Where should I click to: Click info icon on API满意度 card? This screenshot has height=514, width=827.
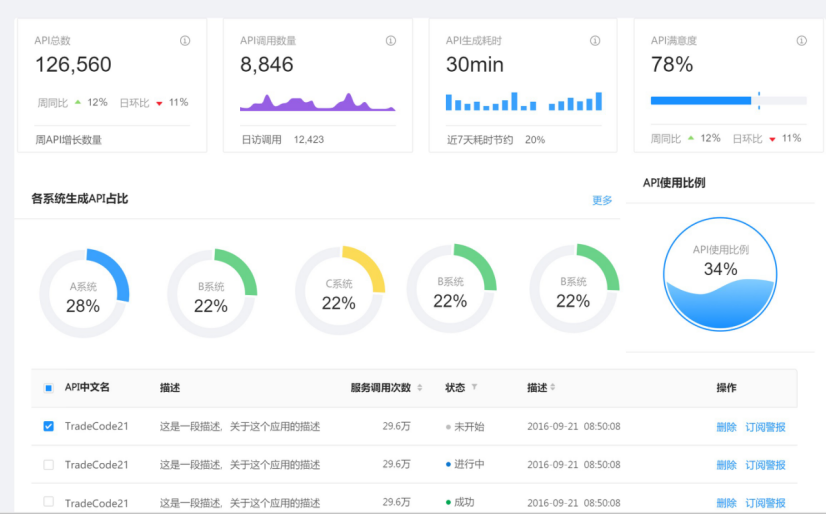point(802,41)
